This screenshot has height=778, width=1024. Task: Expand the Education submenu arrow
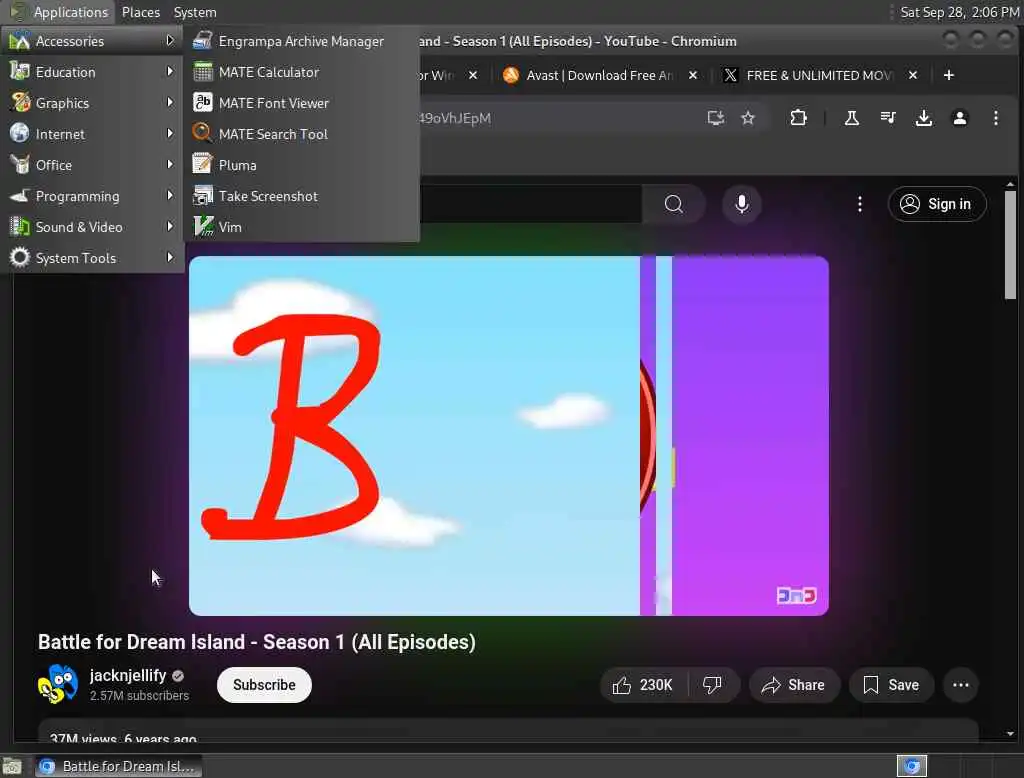pos(170,71)
